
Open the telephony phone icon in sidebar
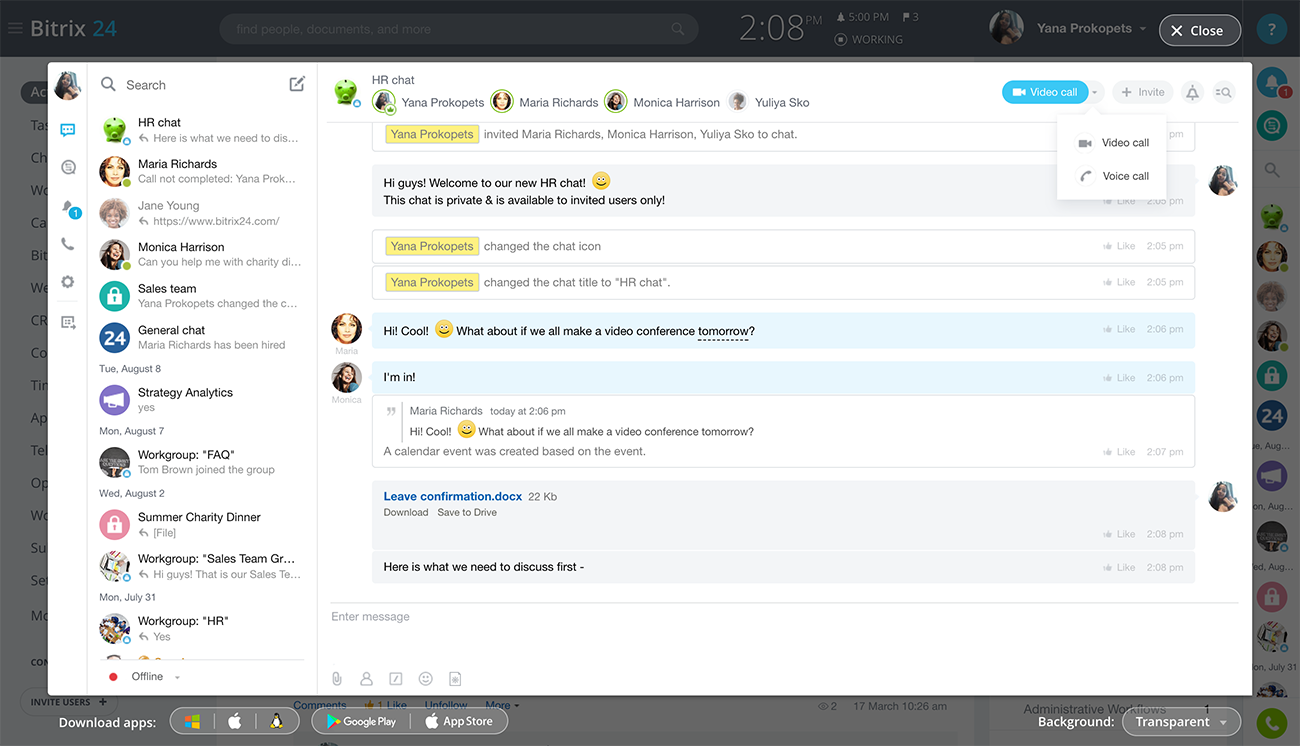68,244
